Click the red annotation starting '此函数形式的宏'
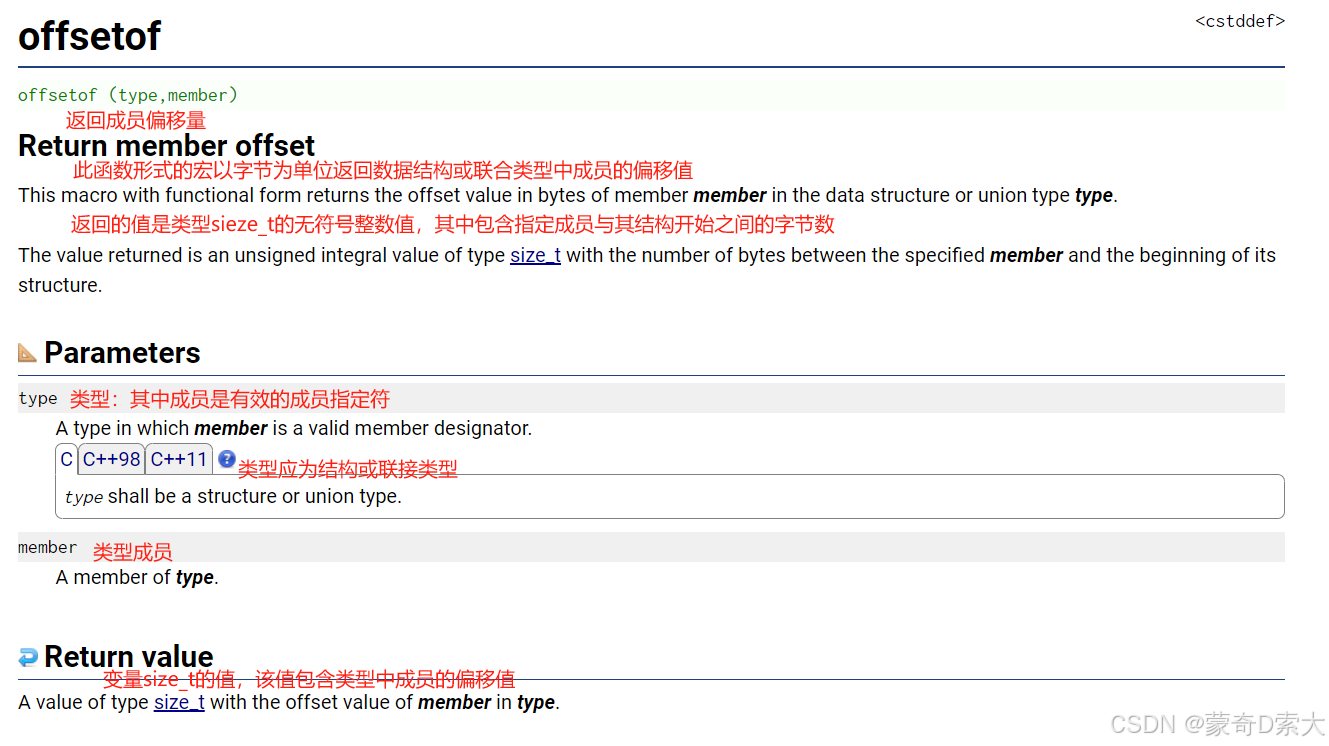1329x746 pixels. point(383,170)
